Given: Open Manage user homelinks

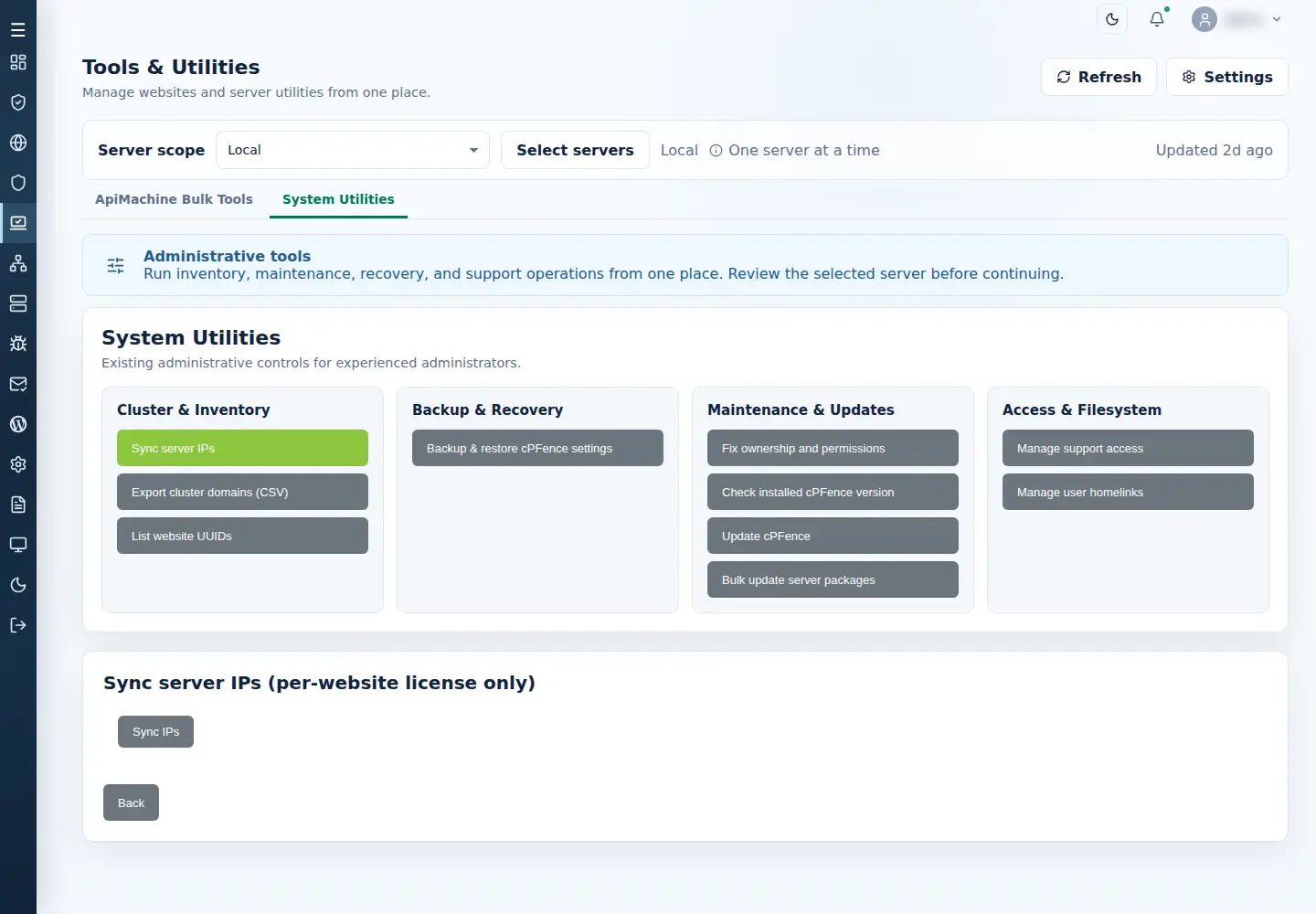Looking at the screenshot, I should (1128, 492).
